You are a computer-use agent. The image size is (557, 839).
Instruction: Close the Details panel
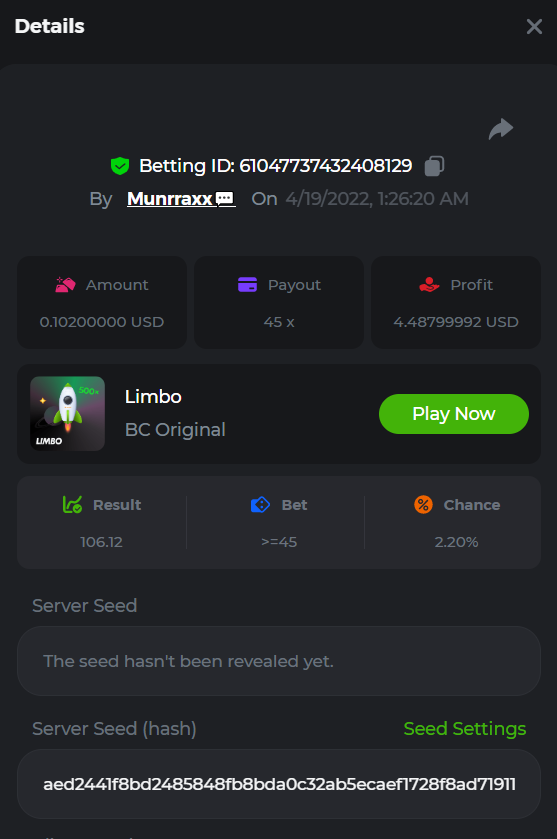[534, 26]
